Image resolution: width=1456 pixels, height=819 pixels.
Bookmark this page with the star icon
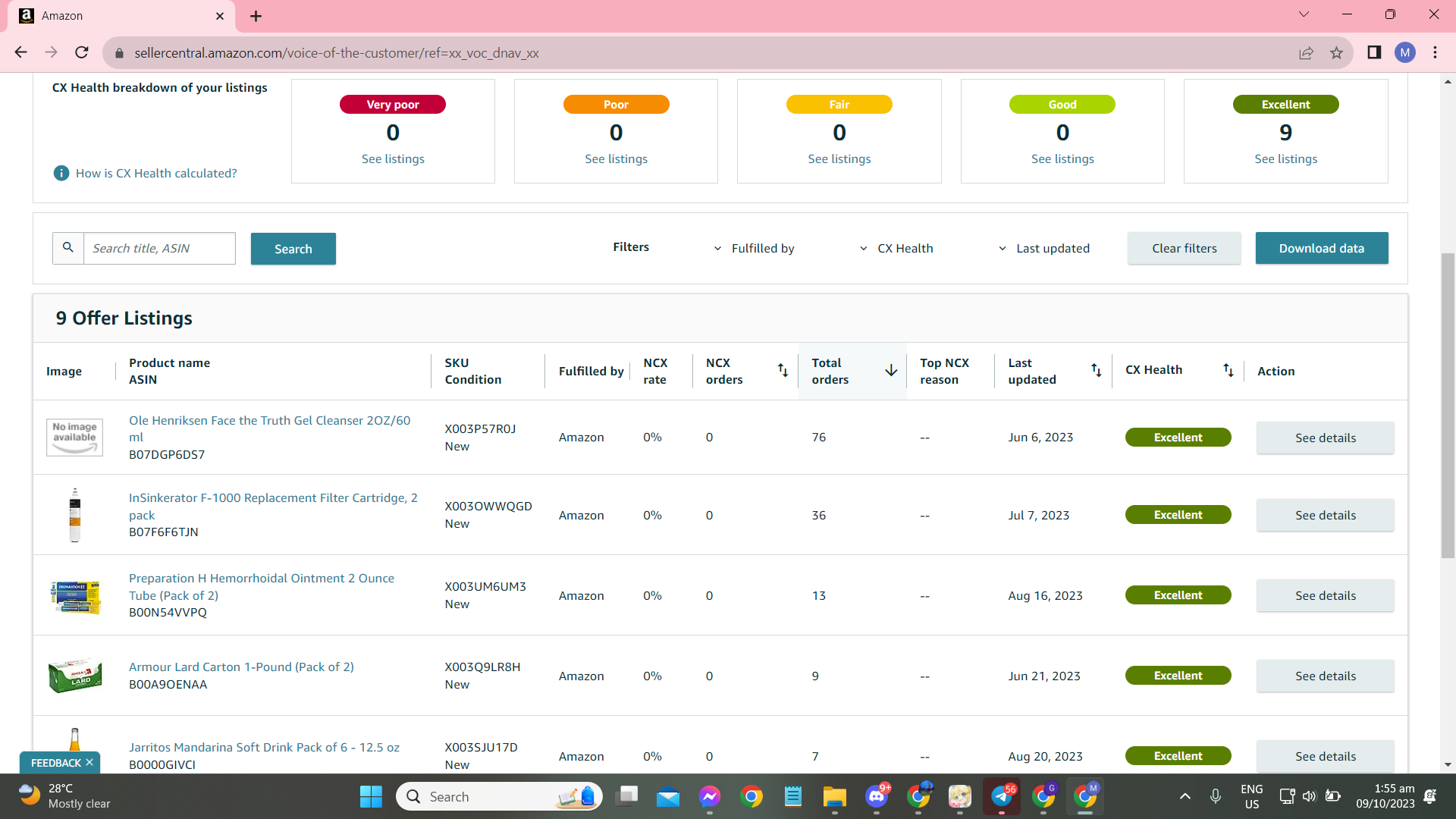[1336, 53]
